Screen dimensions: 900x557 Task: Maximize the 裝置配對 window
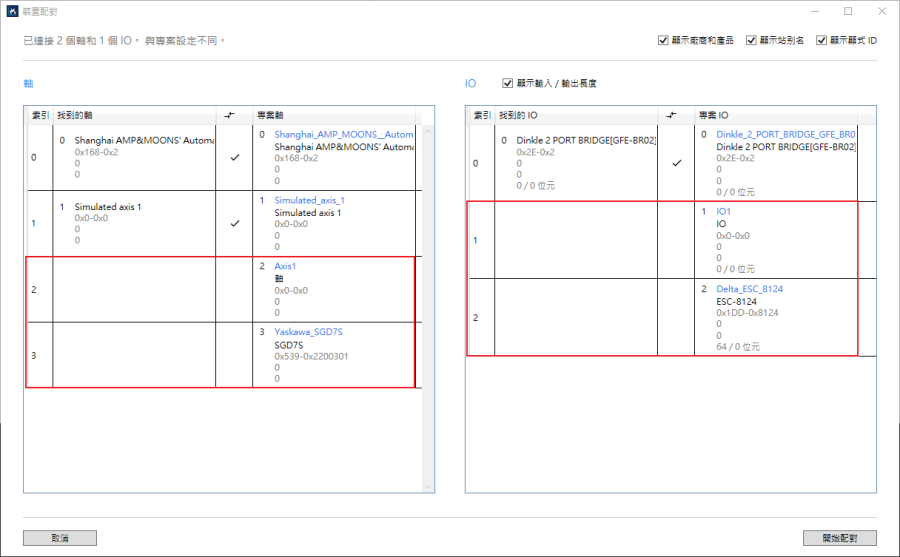pos(848,11)
